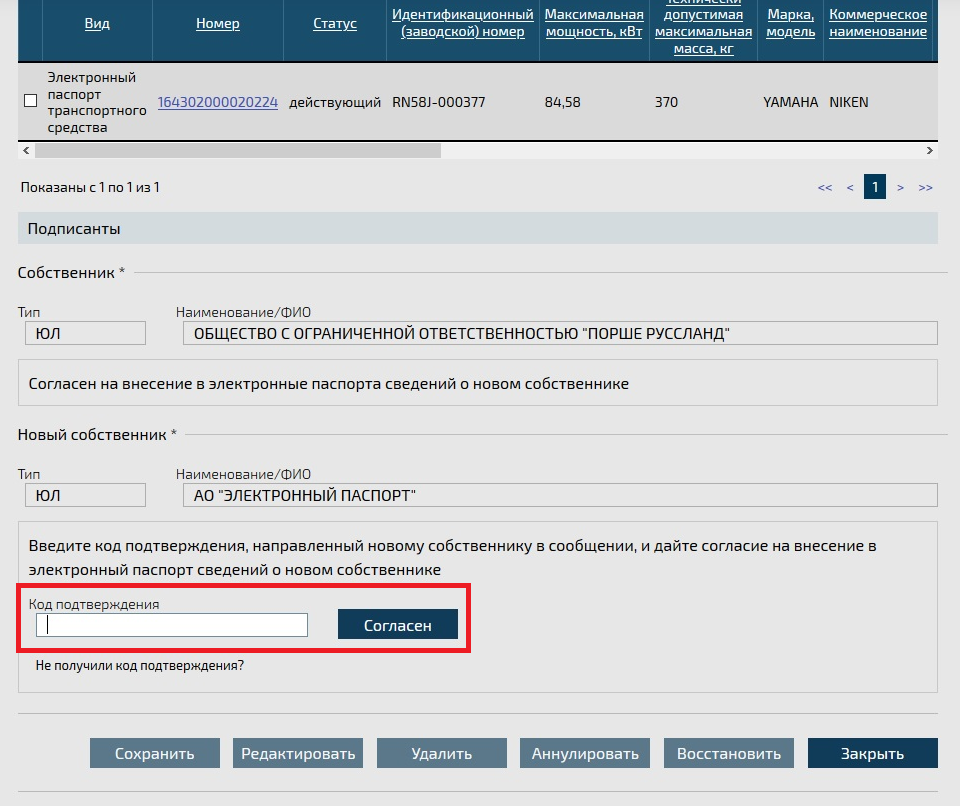Click the Аннулировать button
The width and height of the screenshot is (960, 806).
coord(585,753)
